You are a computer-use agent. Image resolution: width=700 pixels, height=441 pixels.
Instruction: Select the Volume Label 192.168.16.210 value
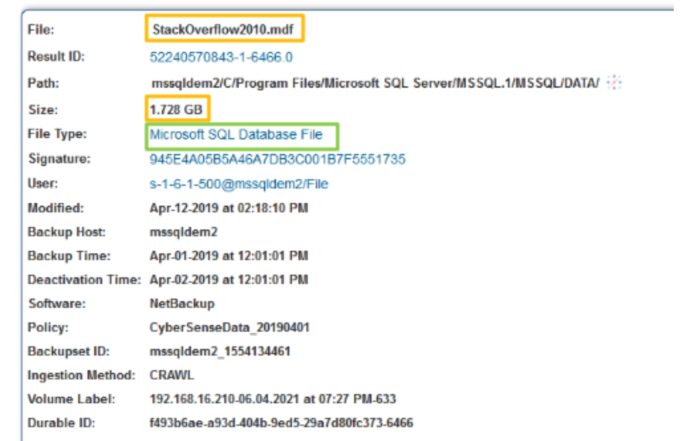[272, 399]
